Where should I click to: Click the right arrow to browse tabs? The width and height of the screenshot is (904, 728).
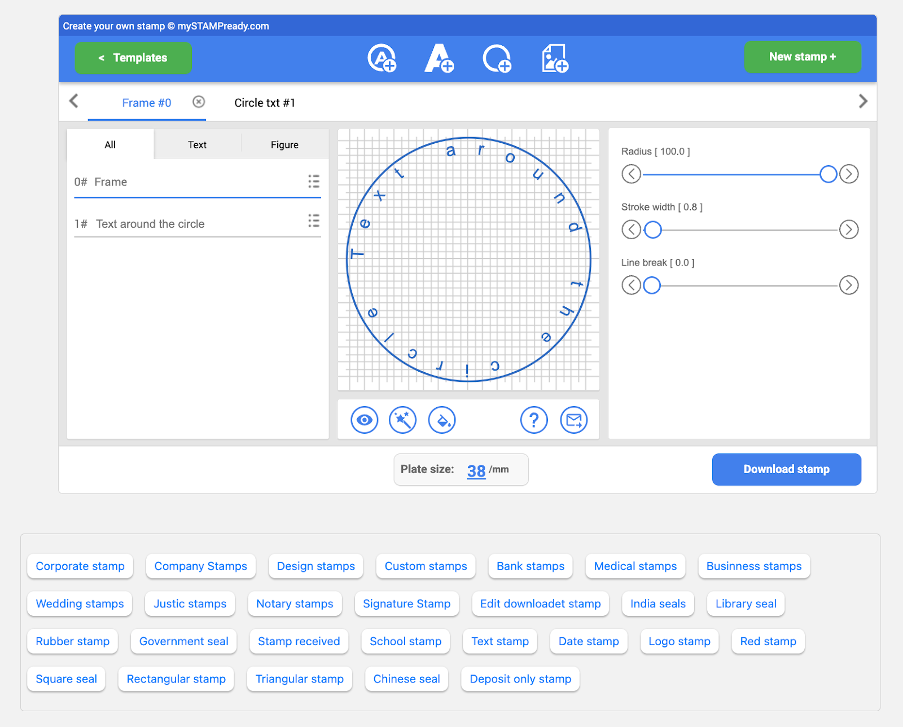click(x=863, y=101)
